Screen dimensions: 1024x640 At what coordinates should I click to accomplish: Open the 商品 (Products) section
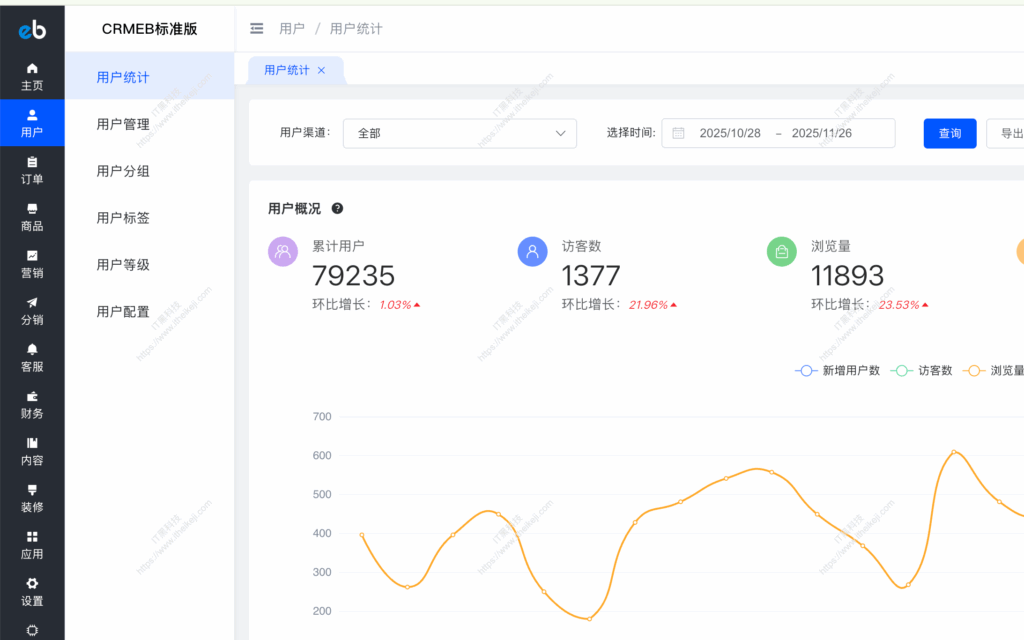click(x=32, y=218)
